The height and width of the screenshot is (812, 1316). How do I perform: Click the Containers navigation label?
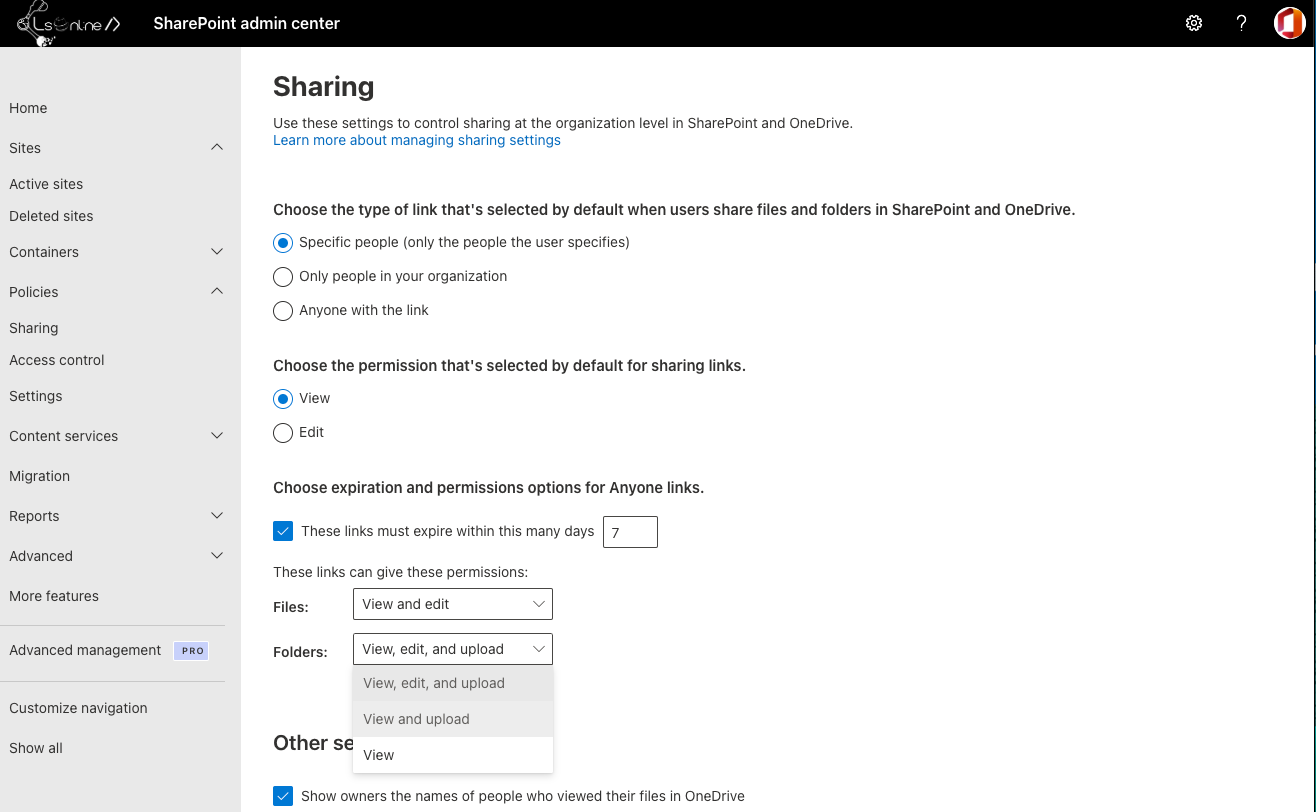(x=44, y=252)
